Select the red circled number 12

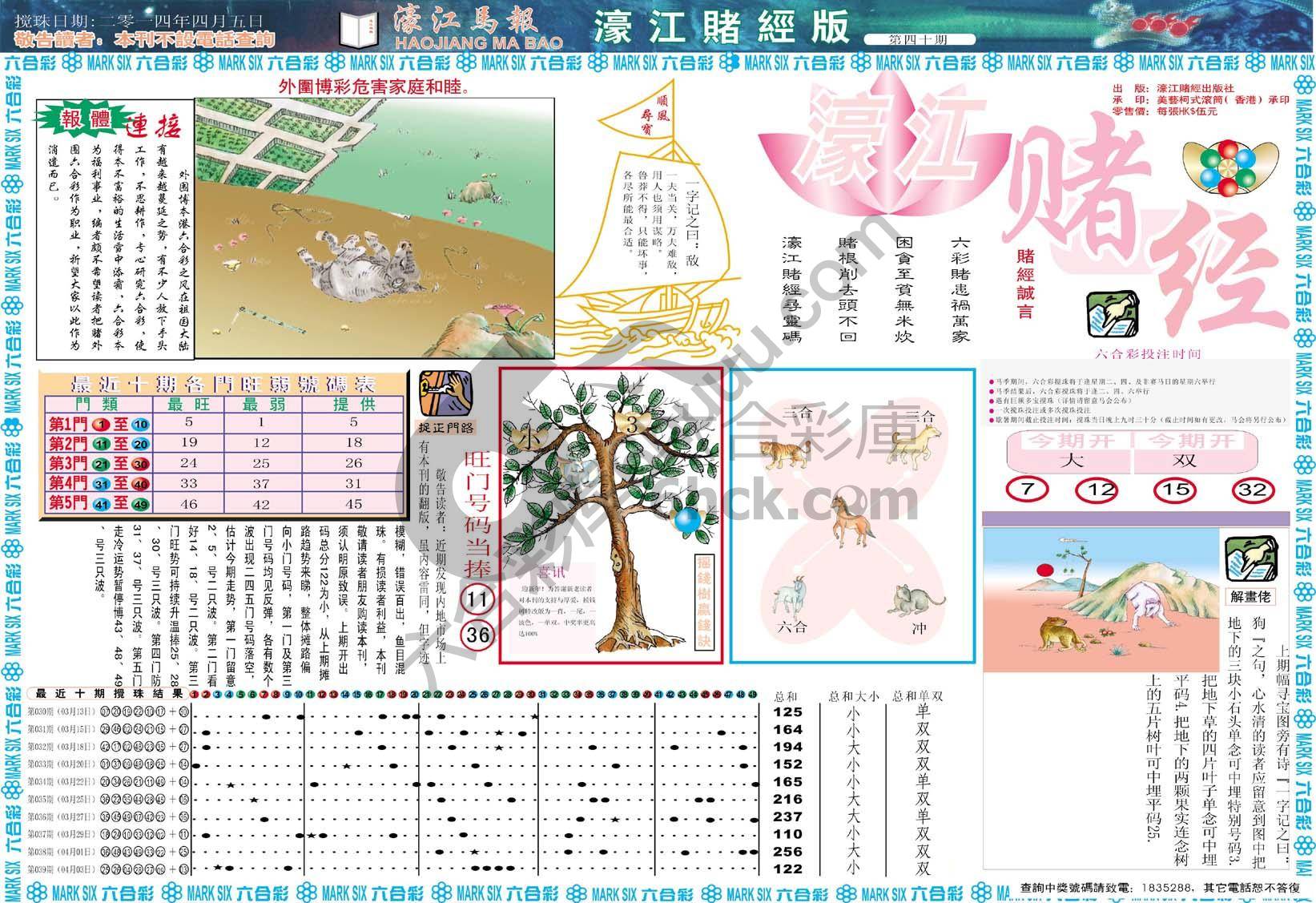[x=1098, y=490]
